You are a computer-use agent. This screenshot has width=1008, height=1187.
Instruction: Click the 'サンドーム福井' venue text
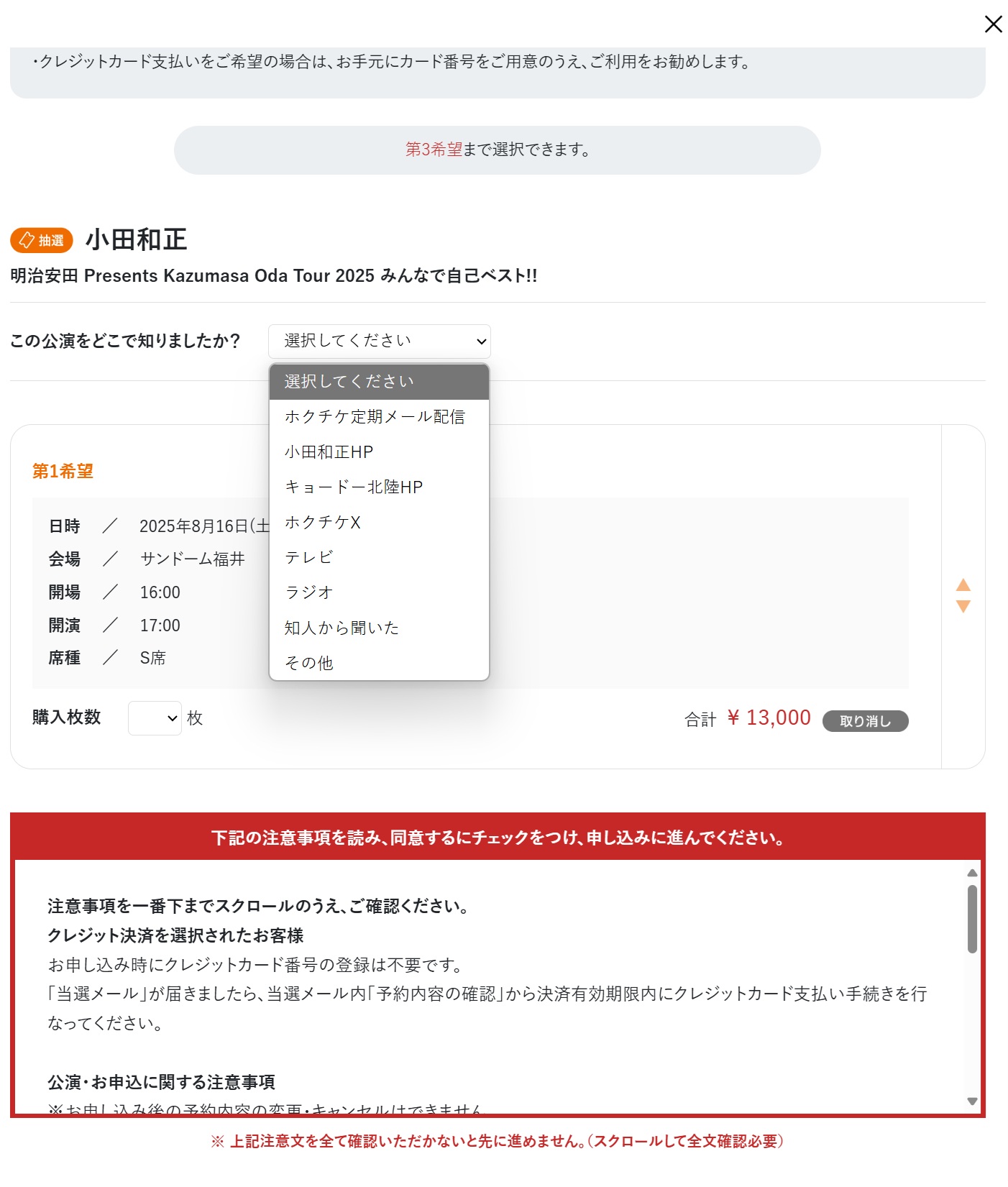pos(193,559)
